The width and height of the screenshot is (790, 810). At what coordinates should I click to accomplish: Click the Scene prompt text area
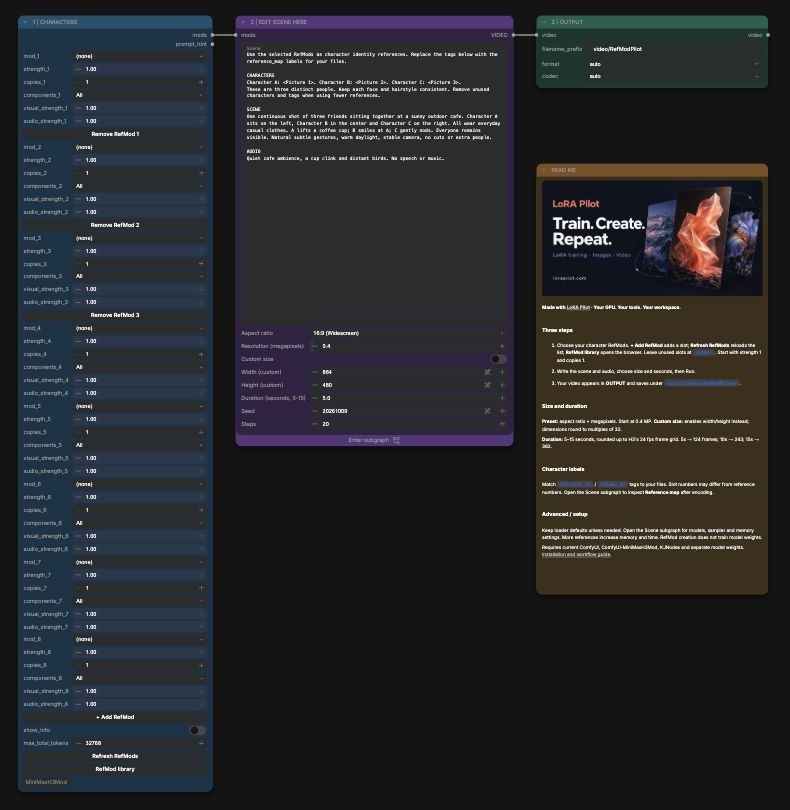click(x=374, y=184)
